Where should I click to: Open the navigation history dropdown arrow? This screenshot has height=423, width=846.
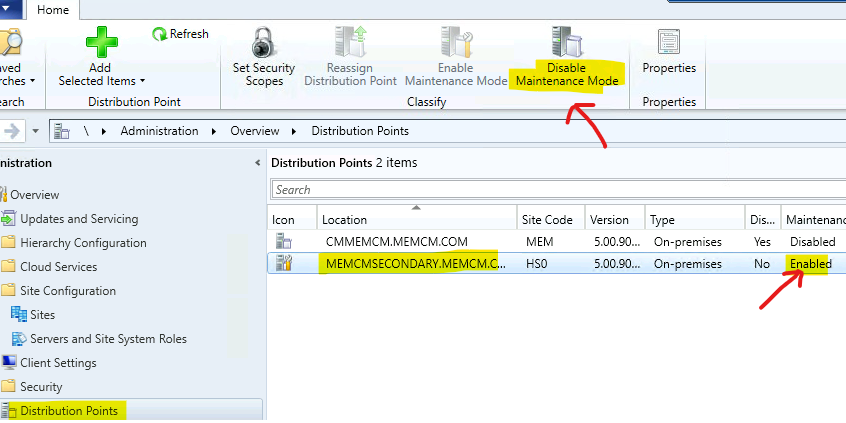36,131
